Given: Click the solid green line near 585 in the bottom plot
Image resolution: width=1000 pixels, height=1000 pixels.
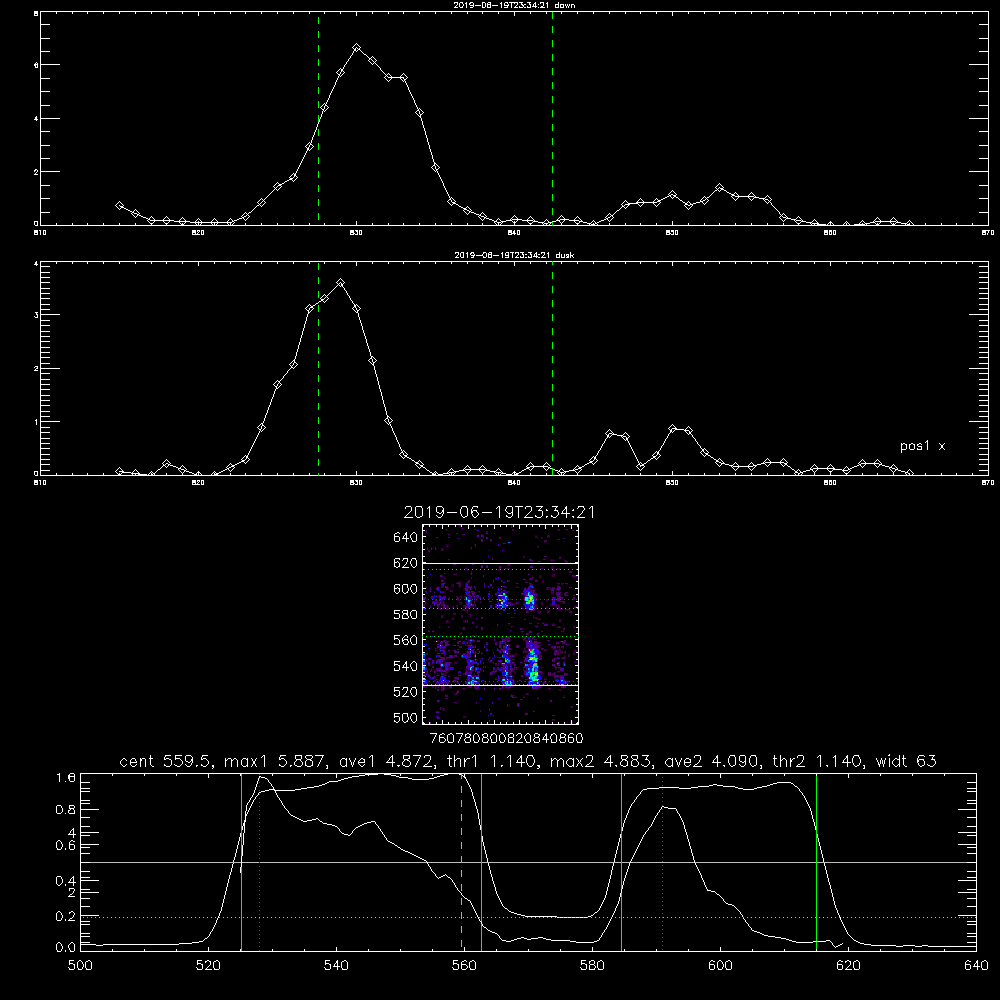Looking at the screenshot, I should point(621,861).
